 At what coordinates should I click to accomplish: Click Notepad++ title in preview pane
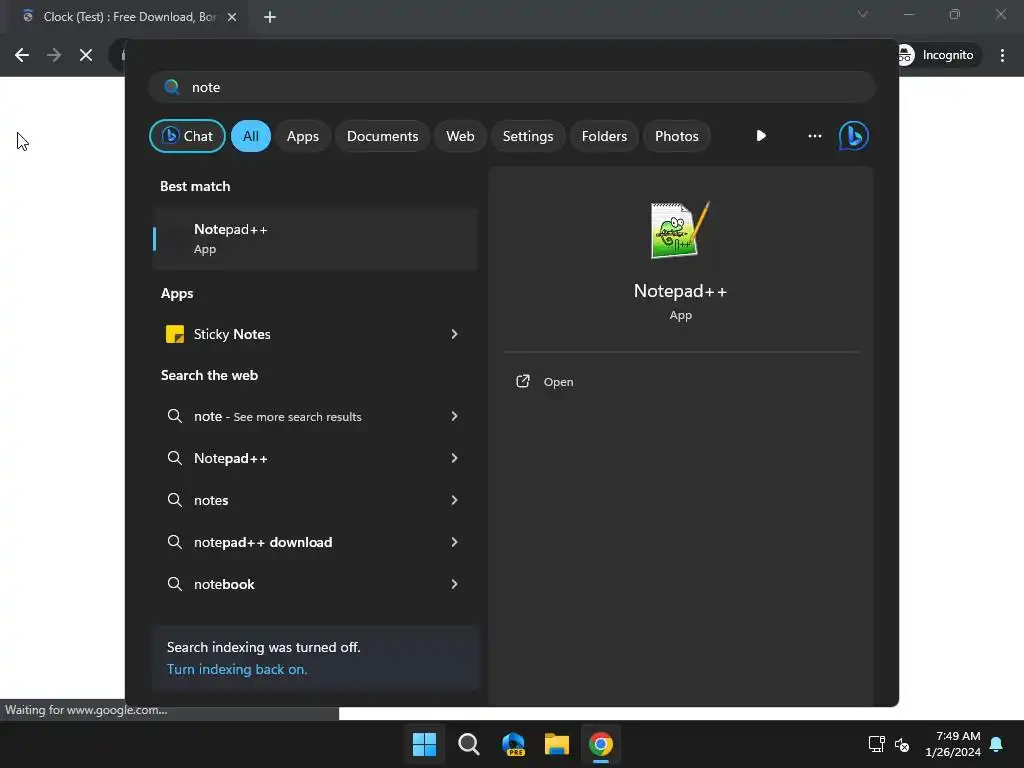(x=680, y=291)
